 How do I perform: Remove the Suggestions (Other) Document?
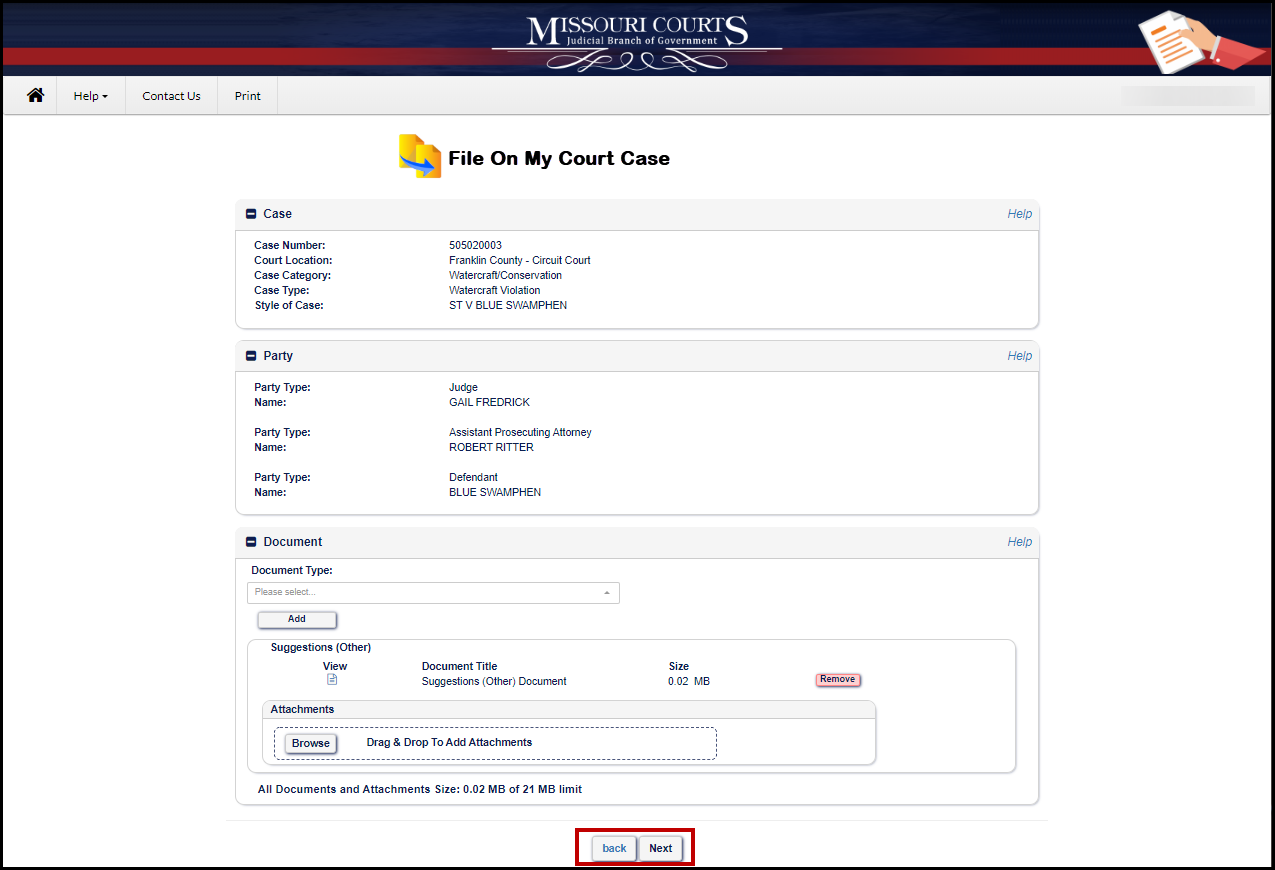838,680
